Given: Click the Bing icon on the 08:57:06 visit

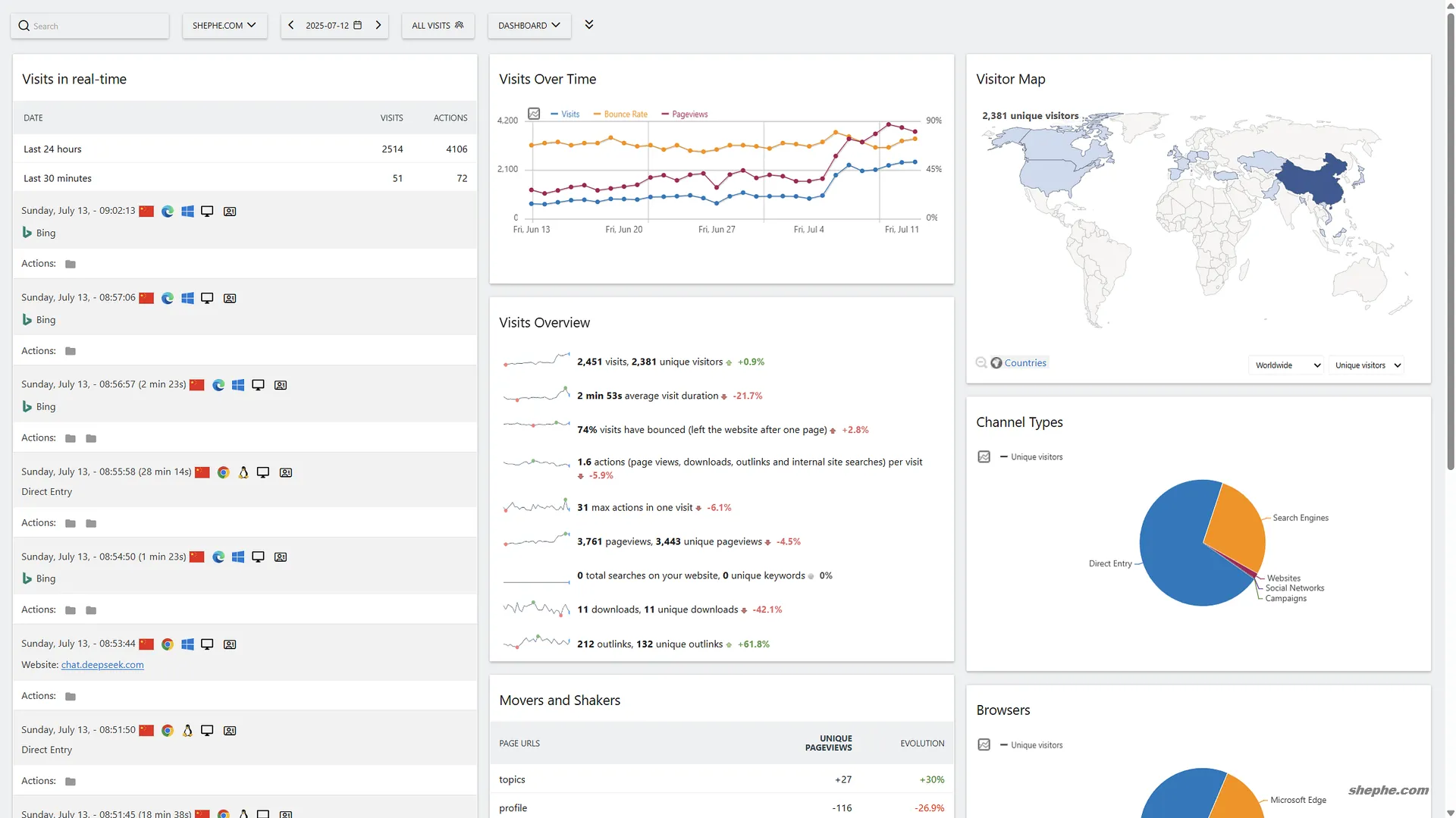Looking at the screenshot, I should click(x=27, y=320).
